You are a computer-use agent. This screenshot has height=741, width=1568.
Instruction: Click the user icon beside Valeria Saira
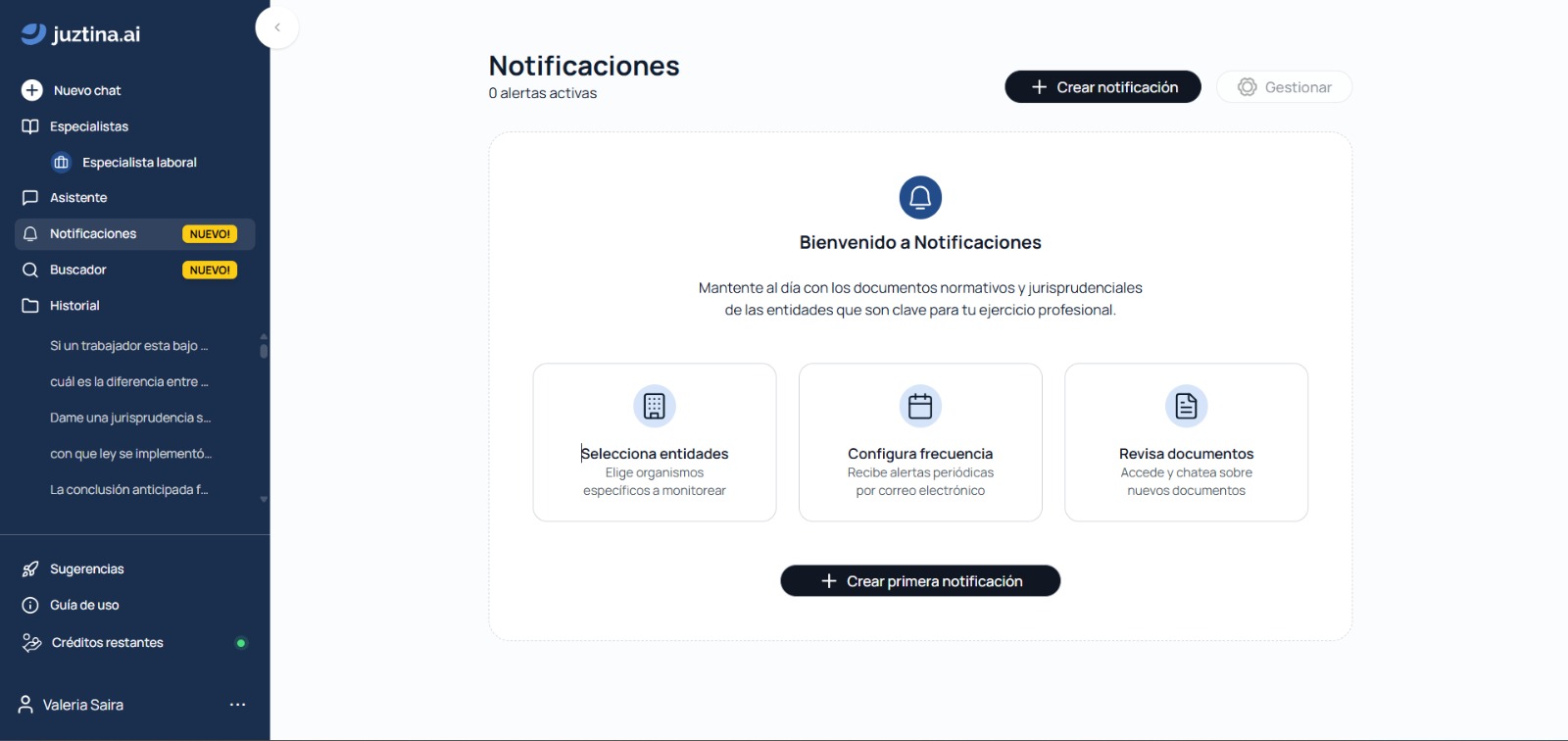point(26,705)
